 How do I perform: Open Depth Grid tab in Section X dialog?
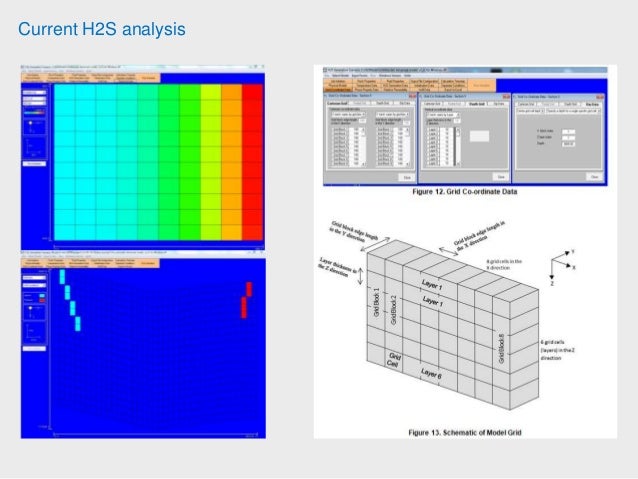pos(382,104)
